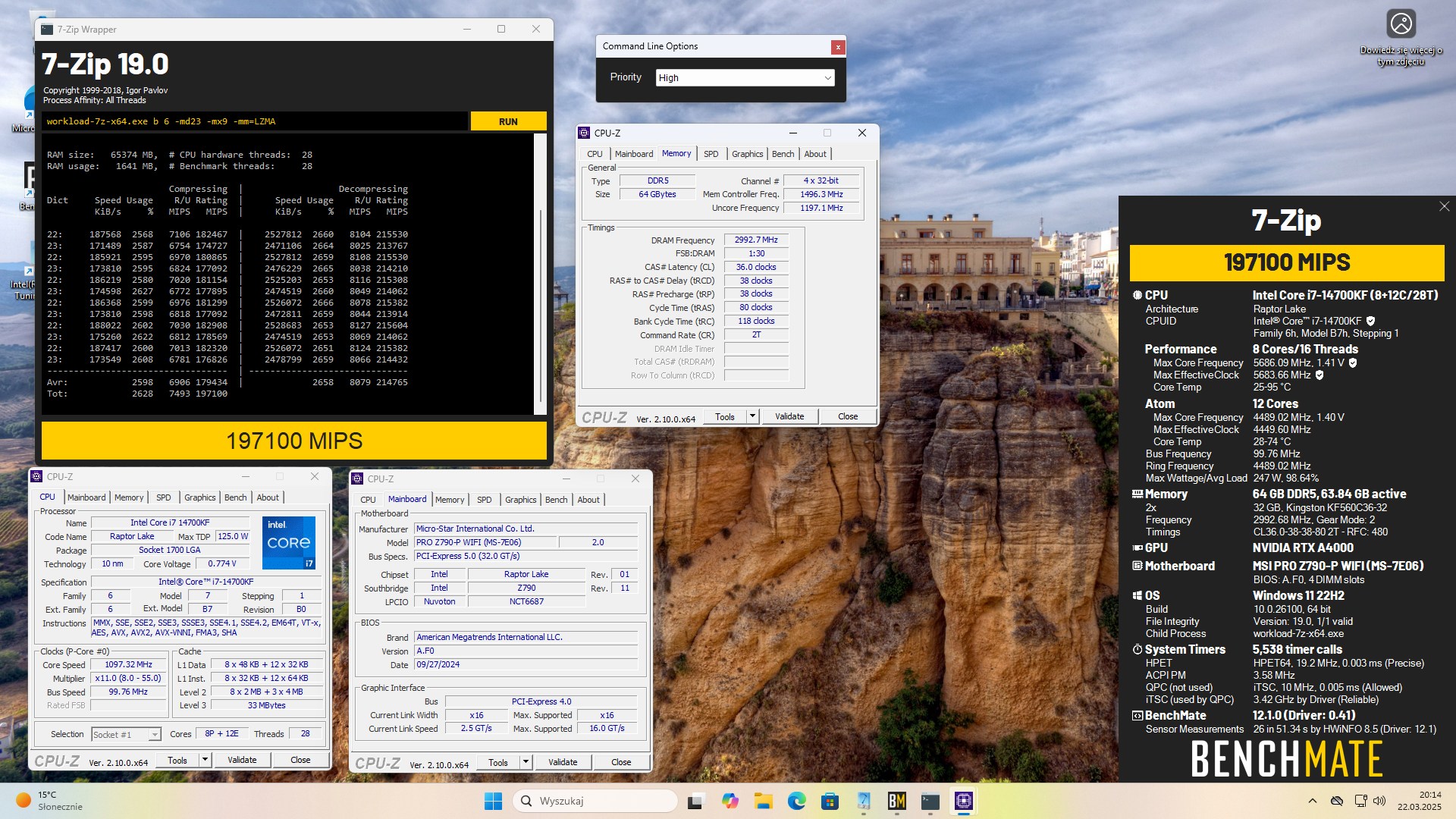Click the 7-Zip Wrapper title bar icon
Image resolution: width=1456 pixels, height=819 pixels.
pos(47,29)
